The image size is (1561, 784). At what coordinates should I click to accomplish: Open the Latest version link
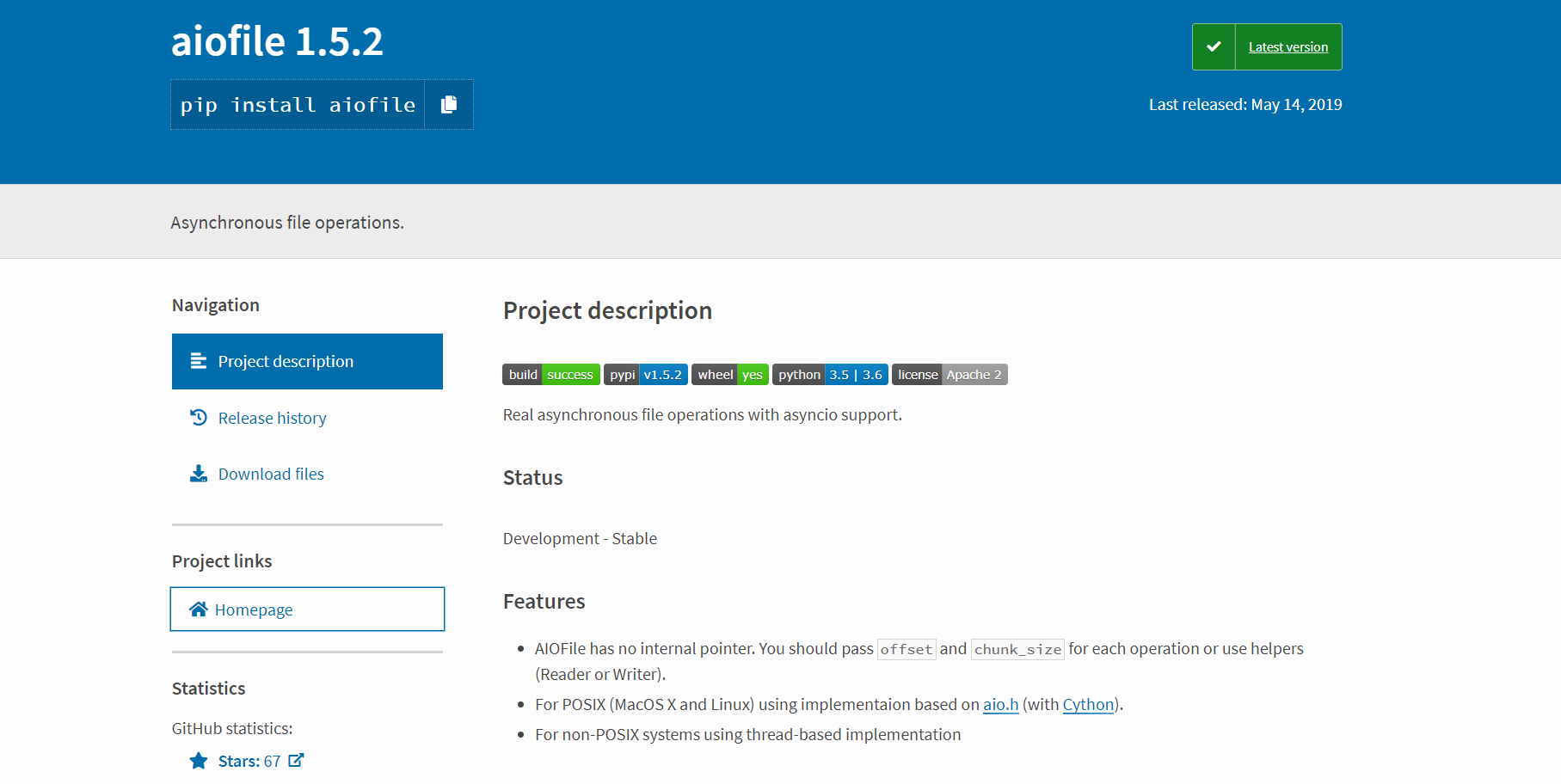tap(1288, 47)
